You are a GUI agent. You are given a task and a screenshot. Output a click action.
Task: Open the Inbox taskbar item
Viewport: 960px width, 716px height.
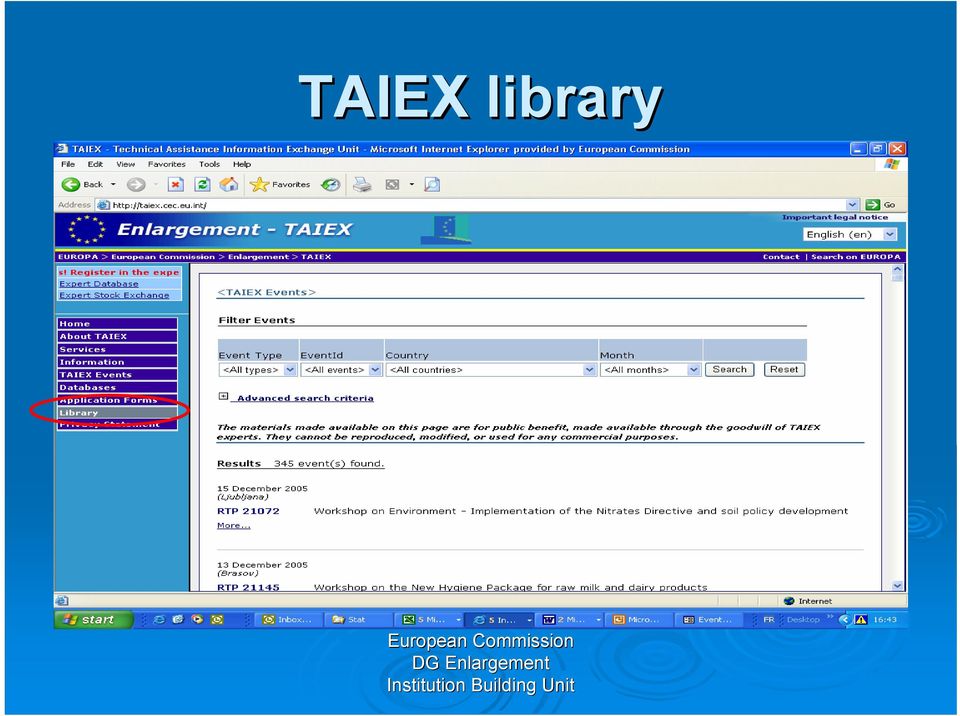pyautogui.click(x=288, y=620)
